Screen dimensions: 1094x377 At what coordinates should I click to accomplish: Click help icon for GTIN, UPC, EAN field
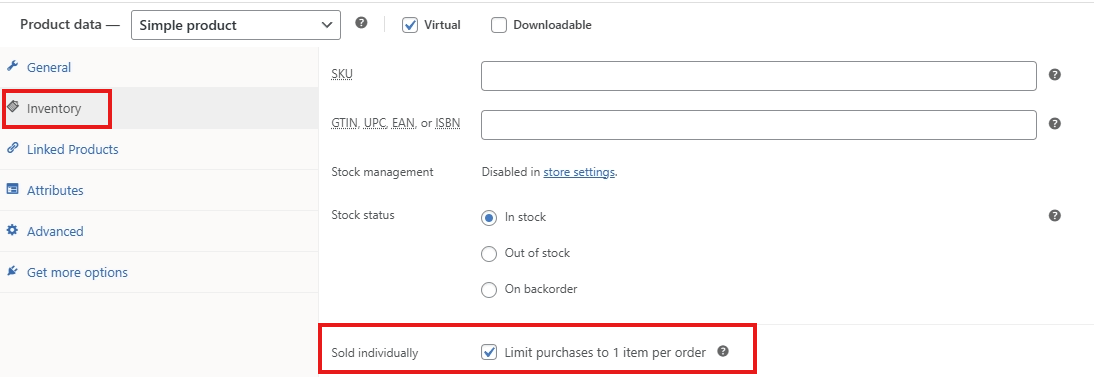click(1055, 124)
